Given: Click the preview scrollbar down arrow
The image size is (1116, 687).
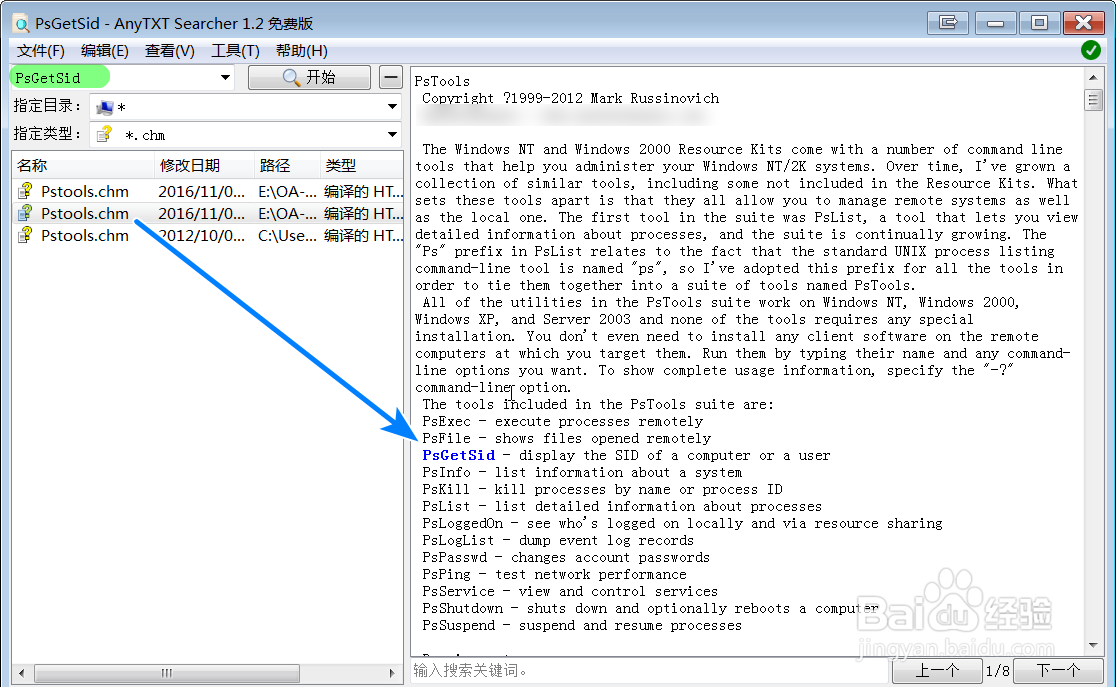Looking at the screenshot, I should coord(1093,646).
